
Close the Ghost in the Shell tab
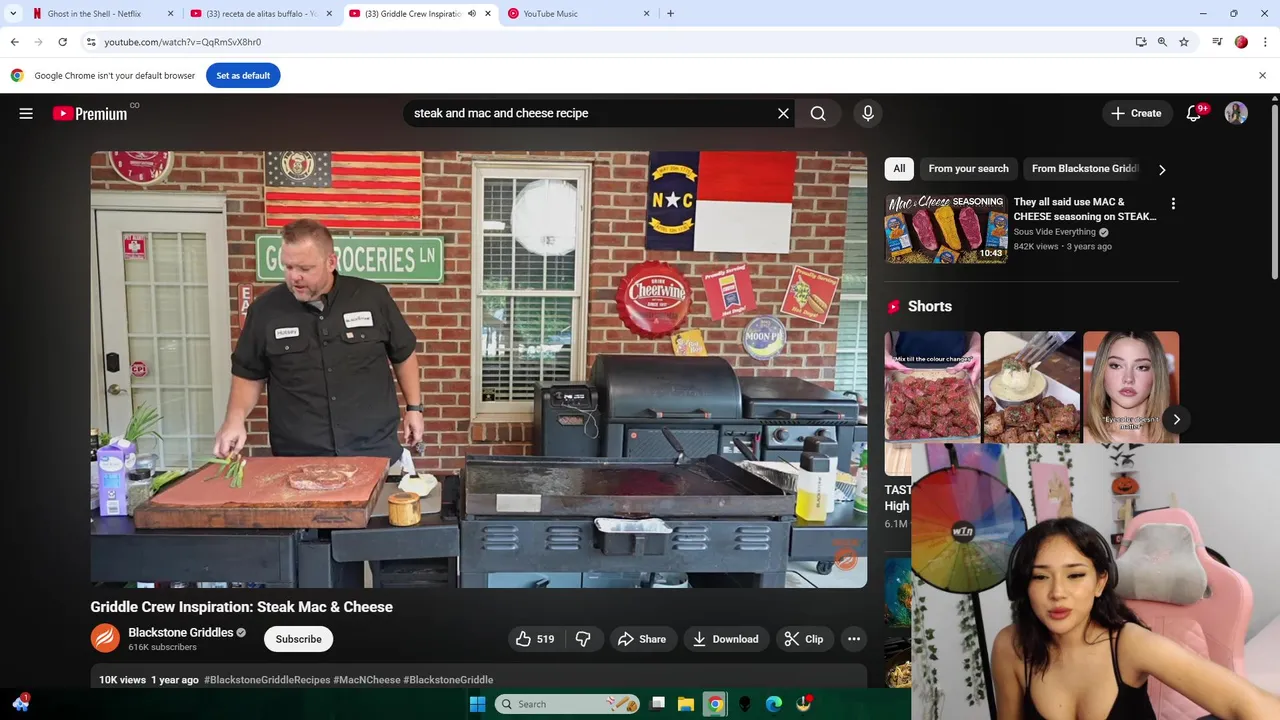pyautogui.click(x=170, y=14)
